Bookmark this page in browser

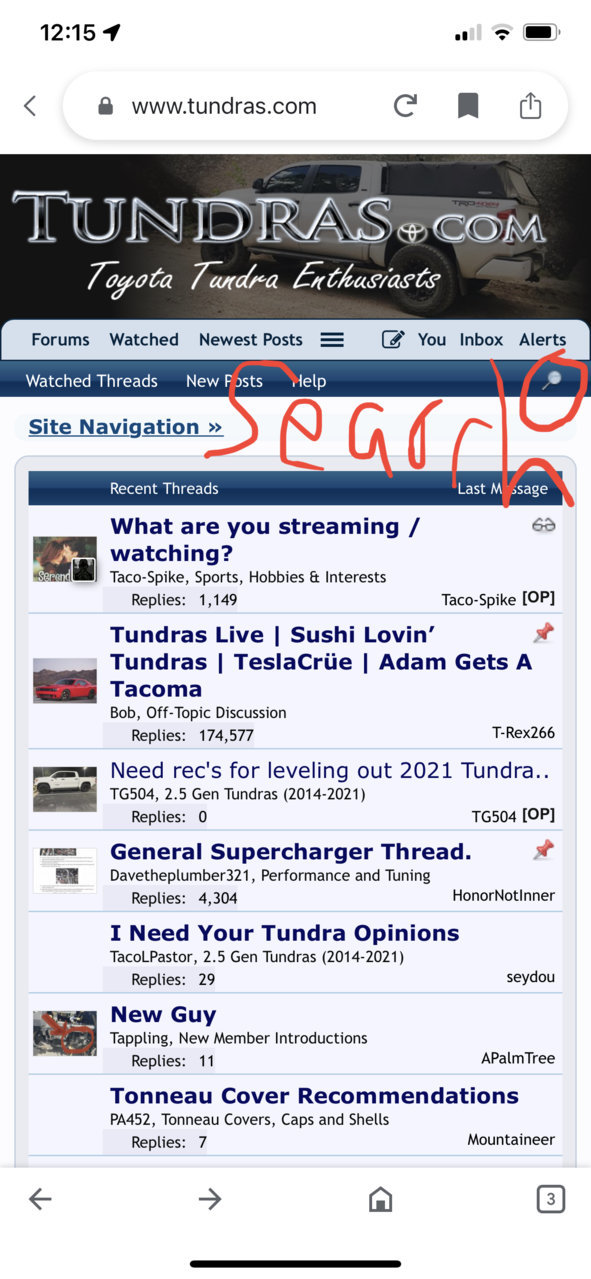click(468, 106)
